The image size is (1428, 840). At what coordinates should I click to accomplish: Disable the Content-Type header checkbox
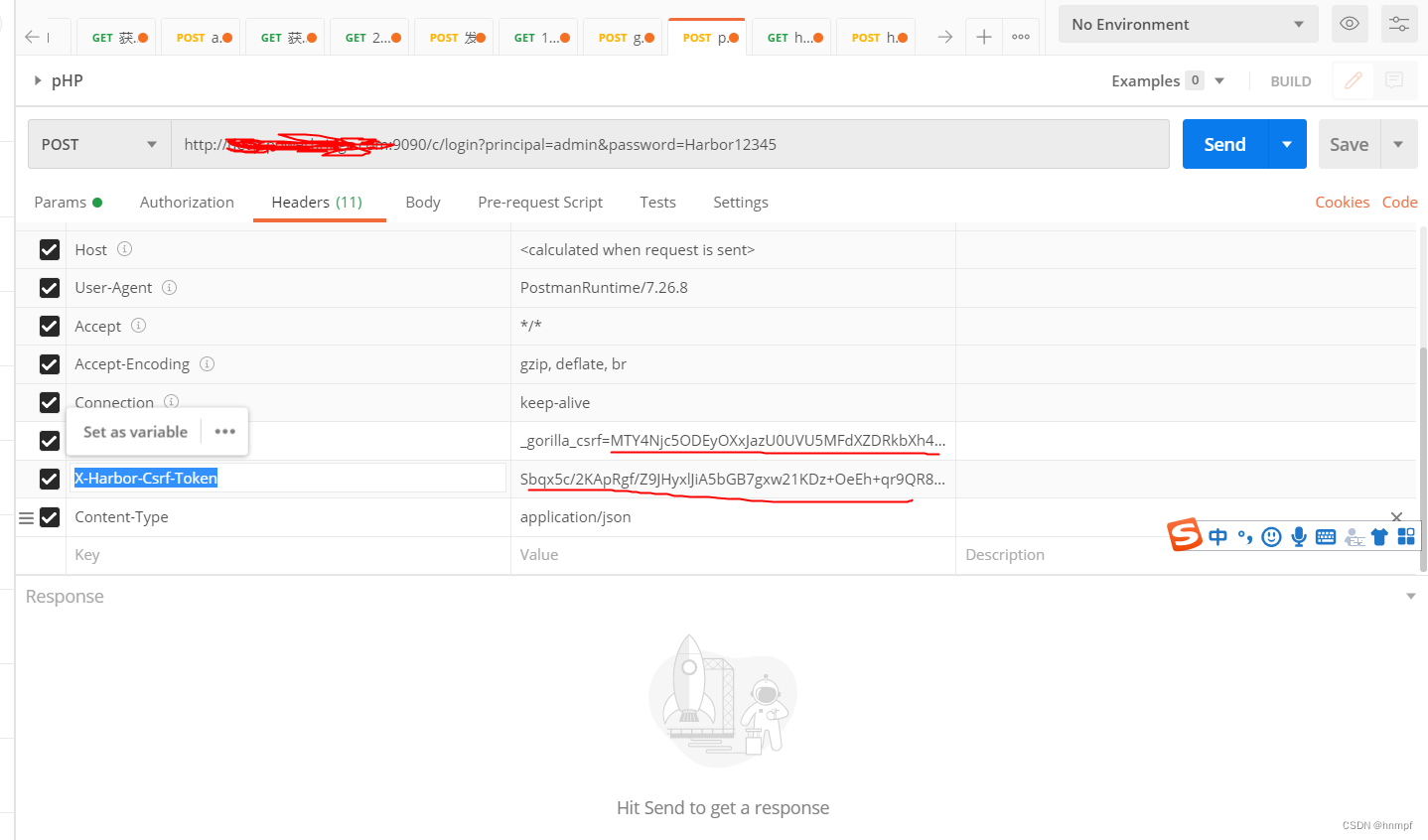tap(50, 516)
